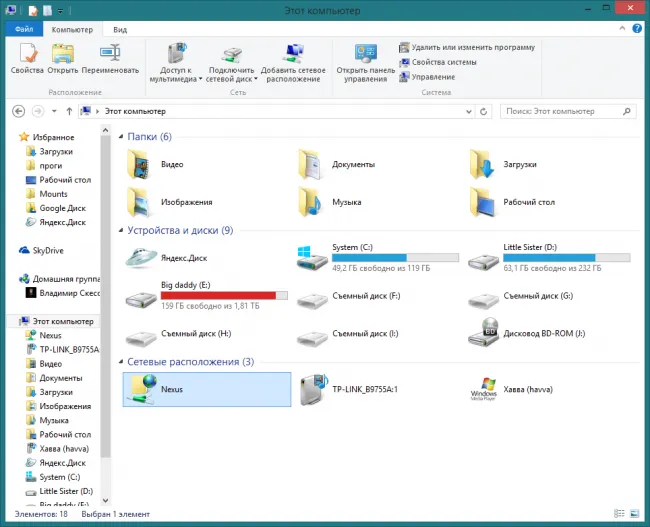Open the Help question mark icon
650x527 pixels.
pyautogui.click(x=637, y=28)
